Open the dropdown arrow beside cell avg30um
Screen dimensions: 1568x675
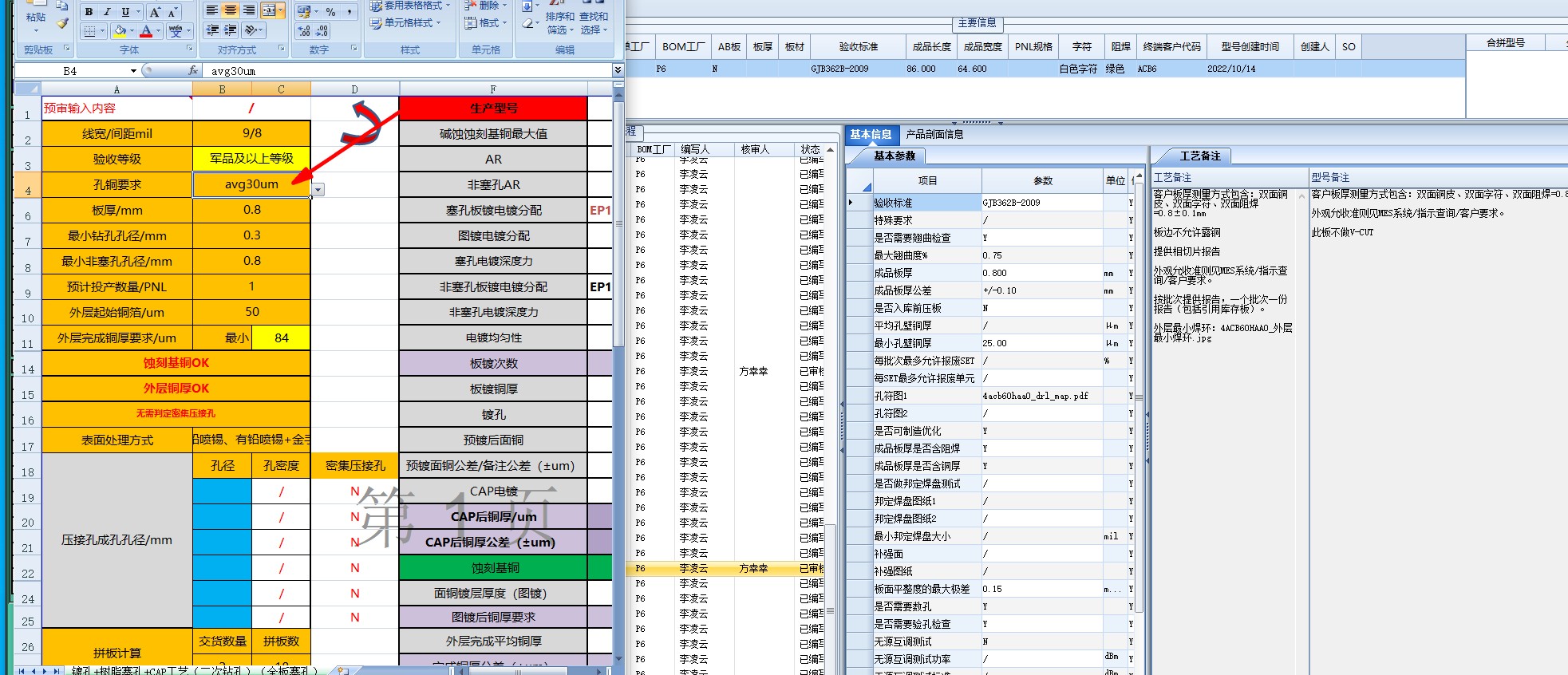coord(318,190)
